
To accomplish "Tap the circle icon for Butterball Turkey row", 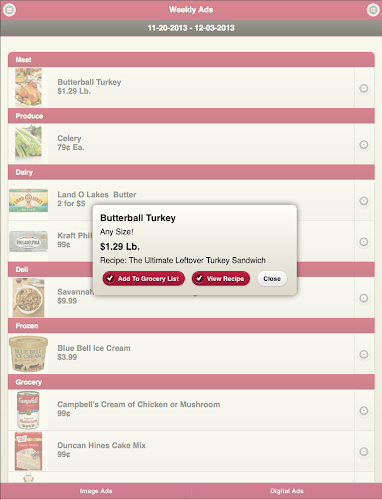I will coord(364,88).
